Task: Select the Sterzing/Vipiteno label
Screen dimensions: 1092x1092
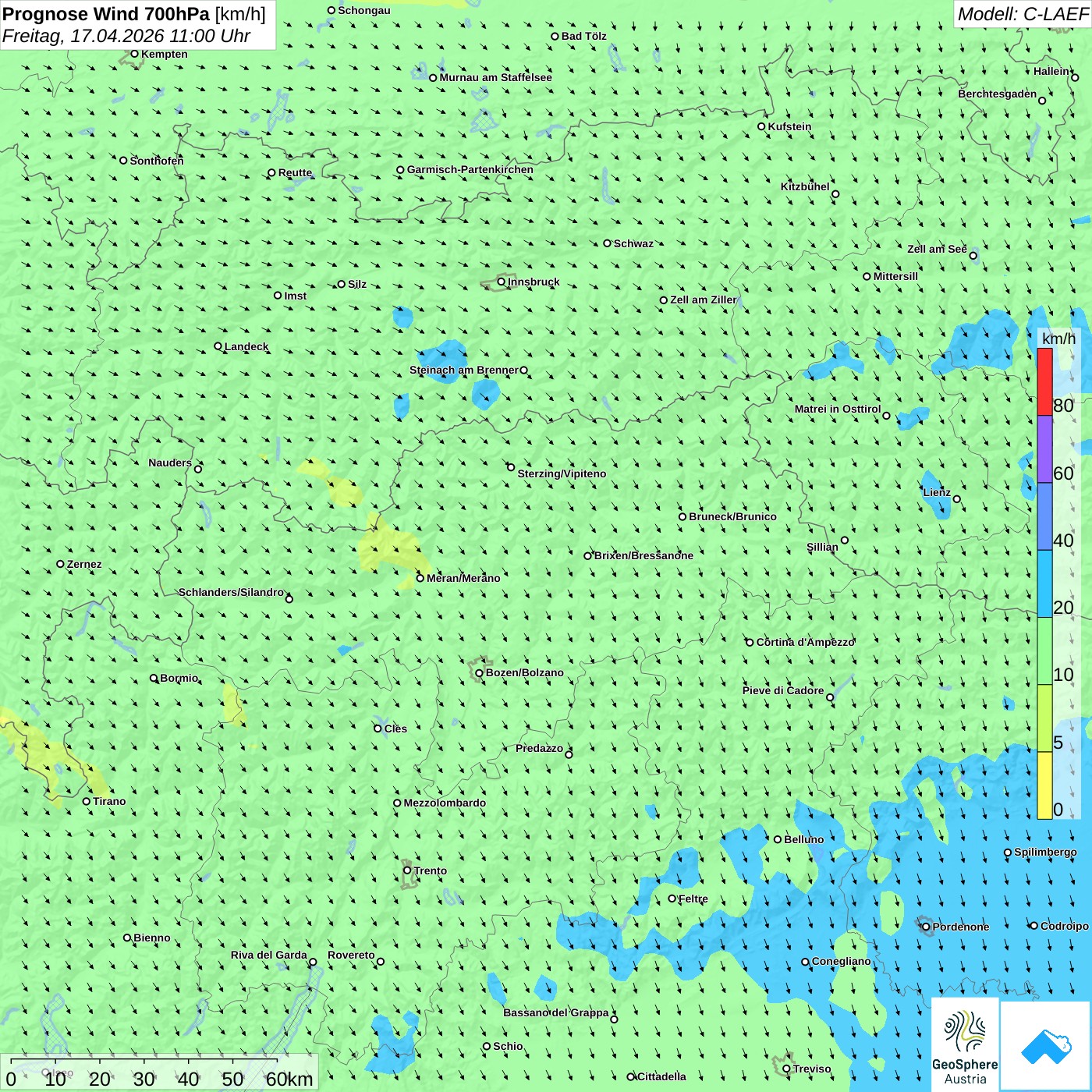Action: point(562,473)
